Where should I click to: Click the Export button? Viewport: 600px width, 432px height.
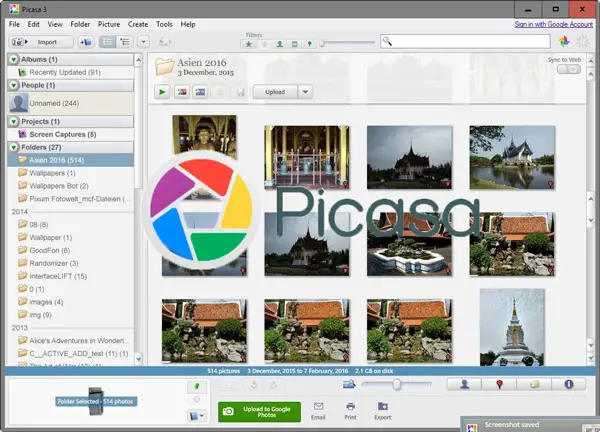coord(383,411)
